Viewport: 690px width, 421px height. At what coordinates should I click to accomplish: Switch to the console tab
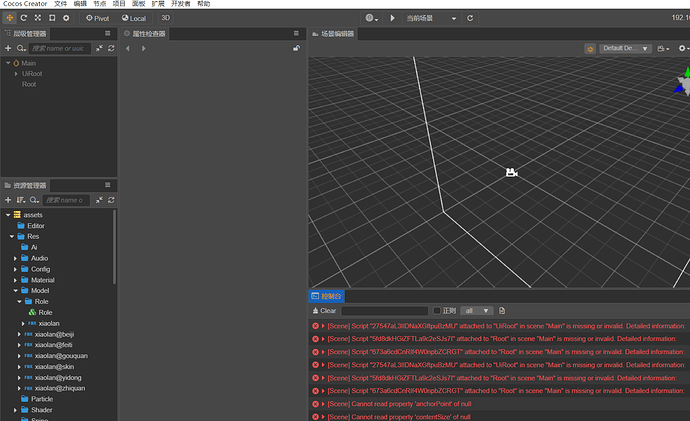point(327,296)
